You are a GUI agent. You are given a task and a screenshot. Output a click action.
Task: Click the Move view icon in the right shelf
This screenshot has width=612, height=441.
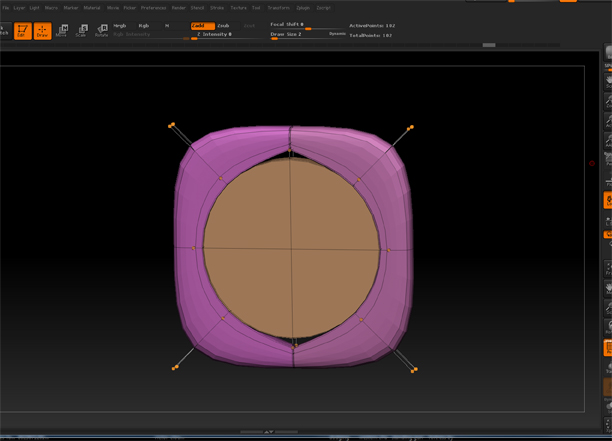click(608, 288)
